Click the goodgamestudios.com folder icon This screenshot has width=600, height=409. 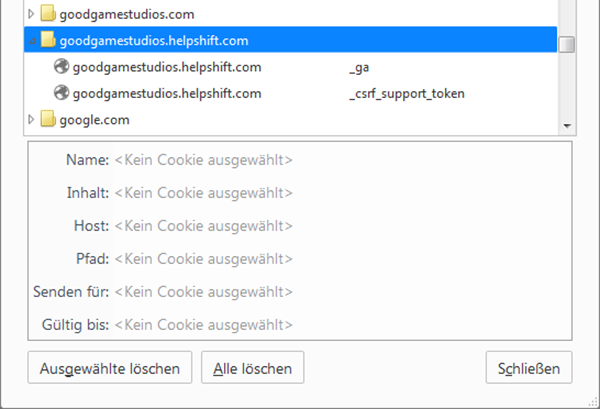(x=48, y=13)
